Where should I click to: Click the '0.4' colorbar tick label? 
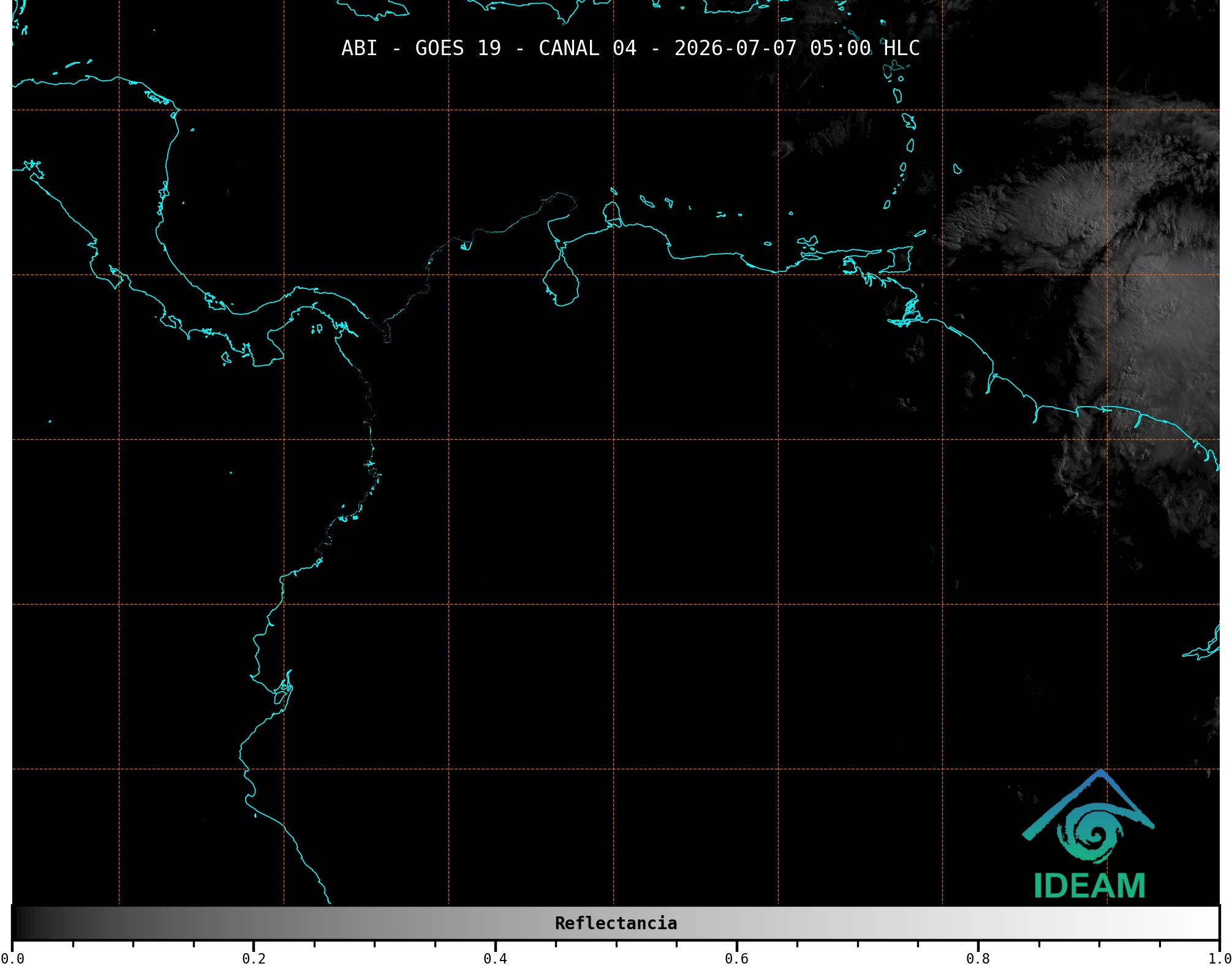495,959
